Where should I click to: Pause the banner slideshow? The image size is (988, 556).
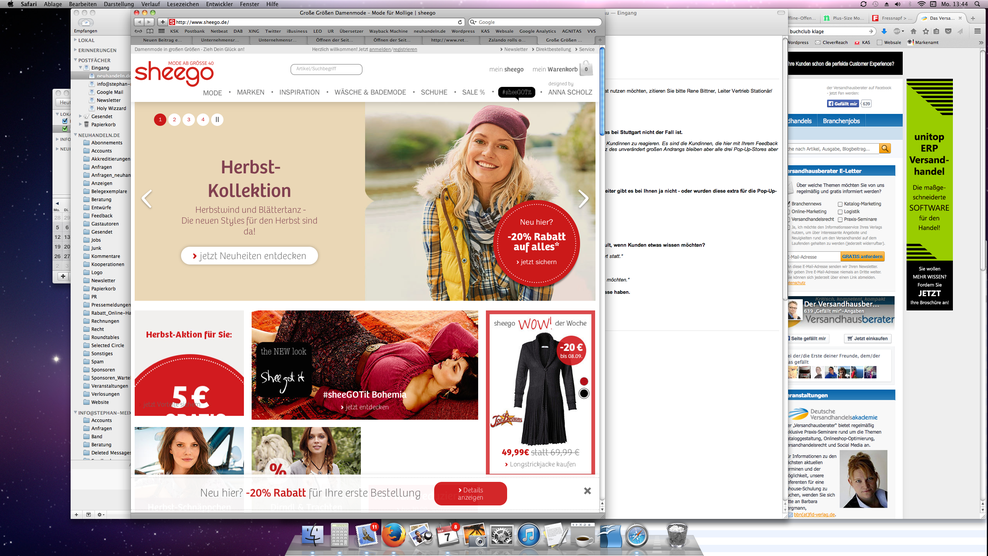point(217,119)
